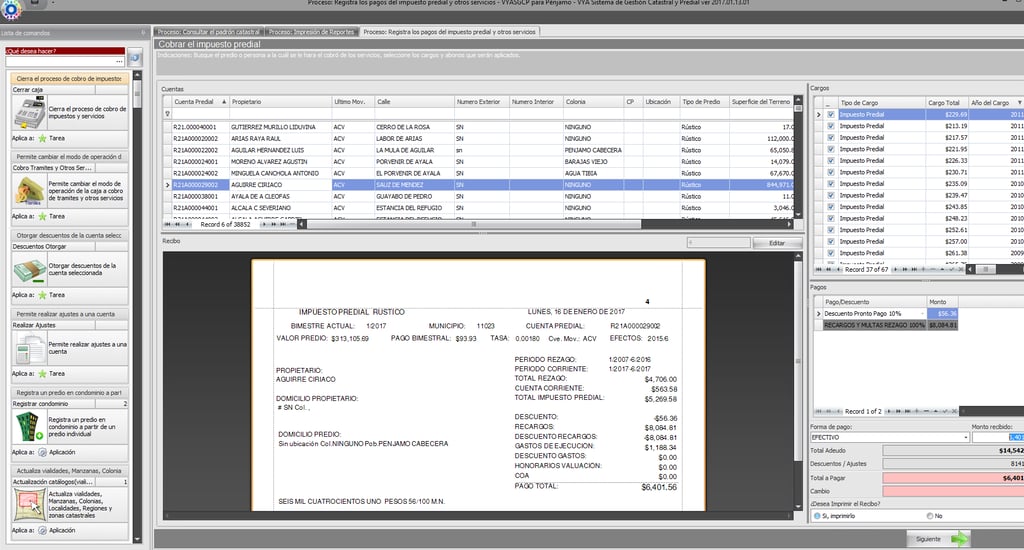1024x550 pixels.
Task: Click the Editar button above the receipt
Action: coord(776,243)
